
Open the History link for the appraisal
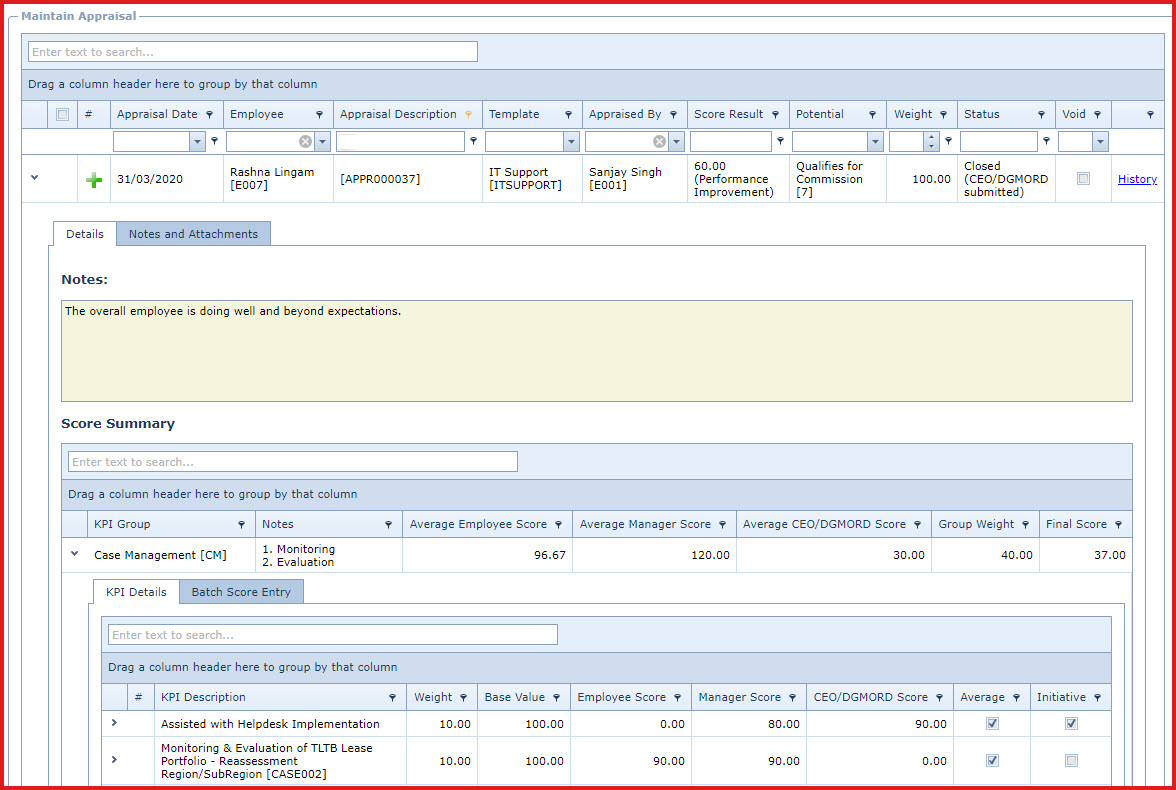pyautogui.click(x=1137, y=179)
